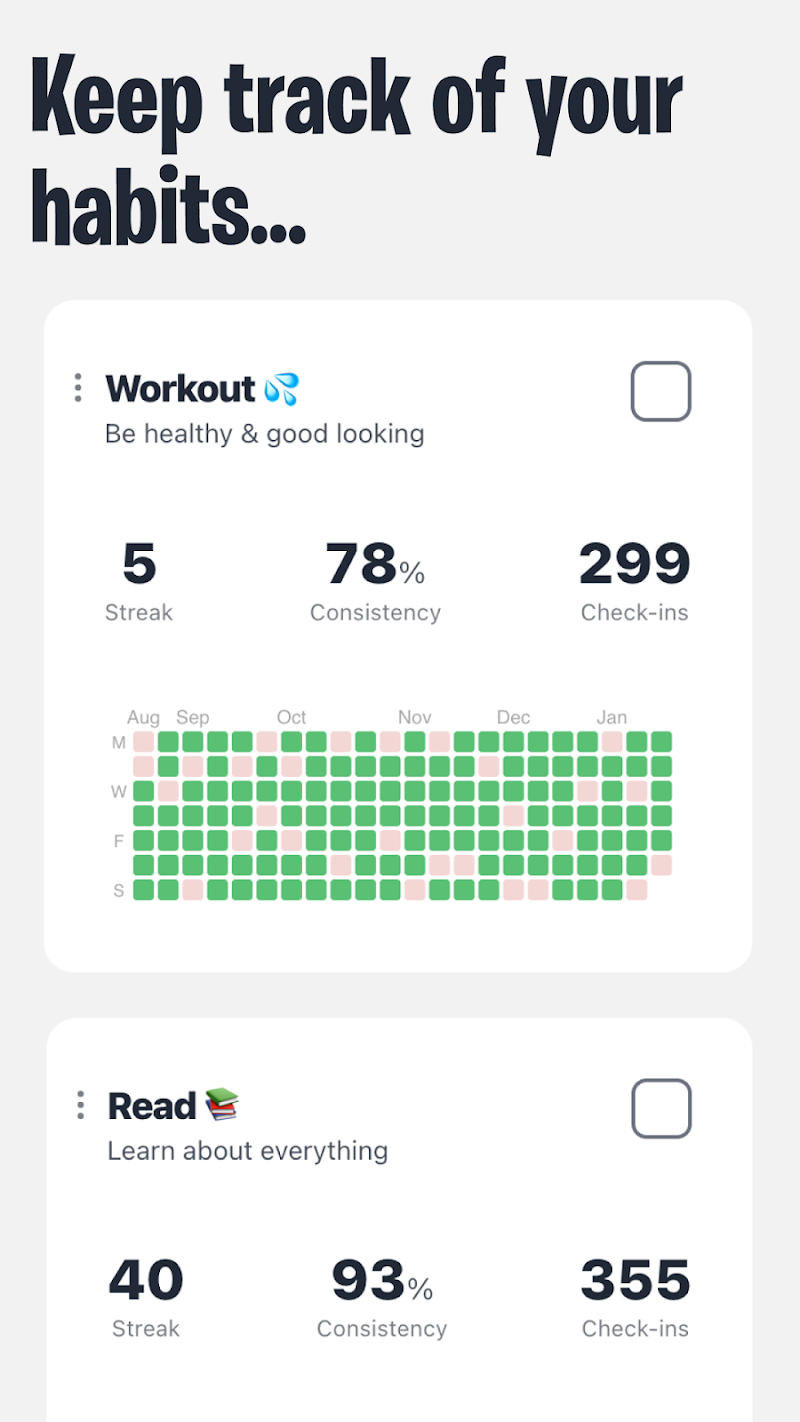Open the Workout habit three-dot menu
This screenshot has height=1422, width=800.
(x=78, y=388)
